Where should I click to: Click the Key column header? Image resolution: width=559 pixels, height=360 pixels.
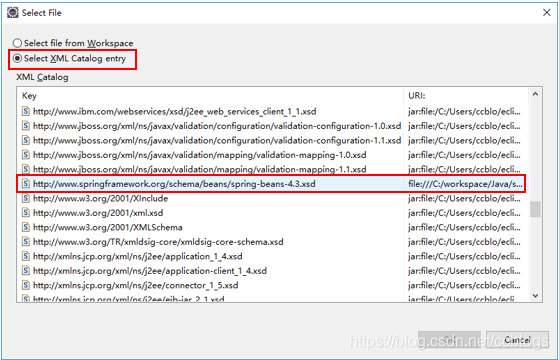(x=29, y=96)
